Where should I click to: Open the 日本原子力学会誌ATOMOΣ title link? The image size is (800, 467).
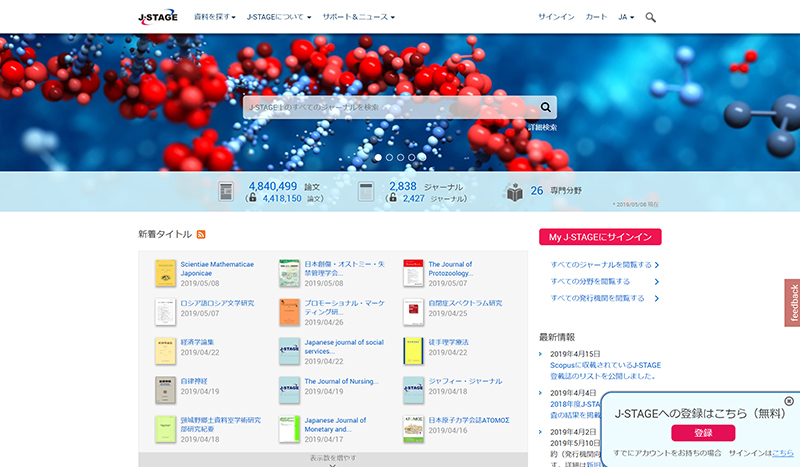469,420
